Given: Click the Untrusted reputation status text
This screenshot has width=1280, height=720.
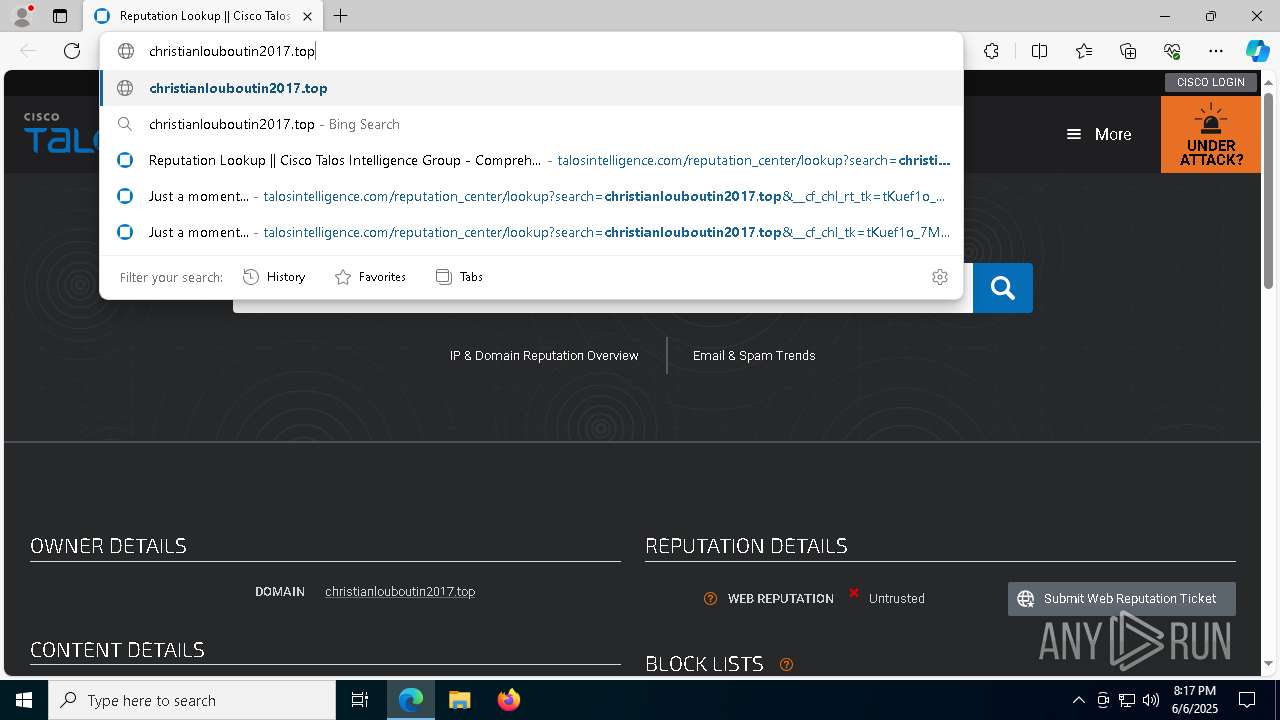Looking at the screenshot, I should click(896, 599).
